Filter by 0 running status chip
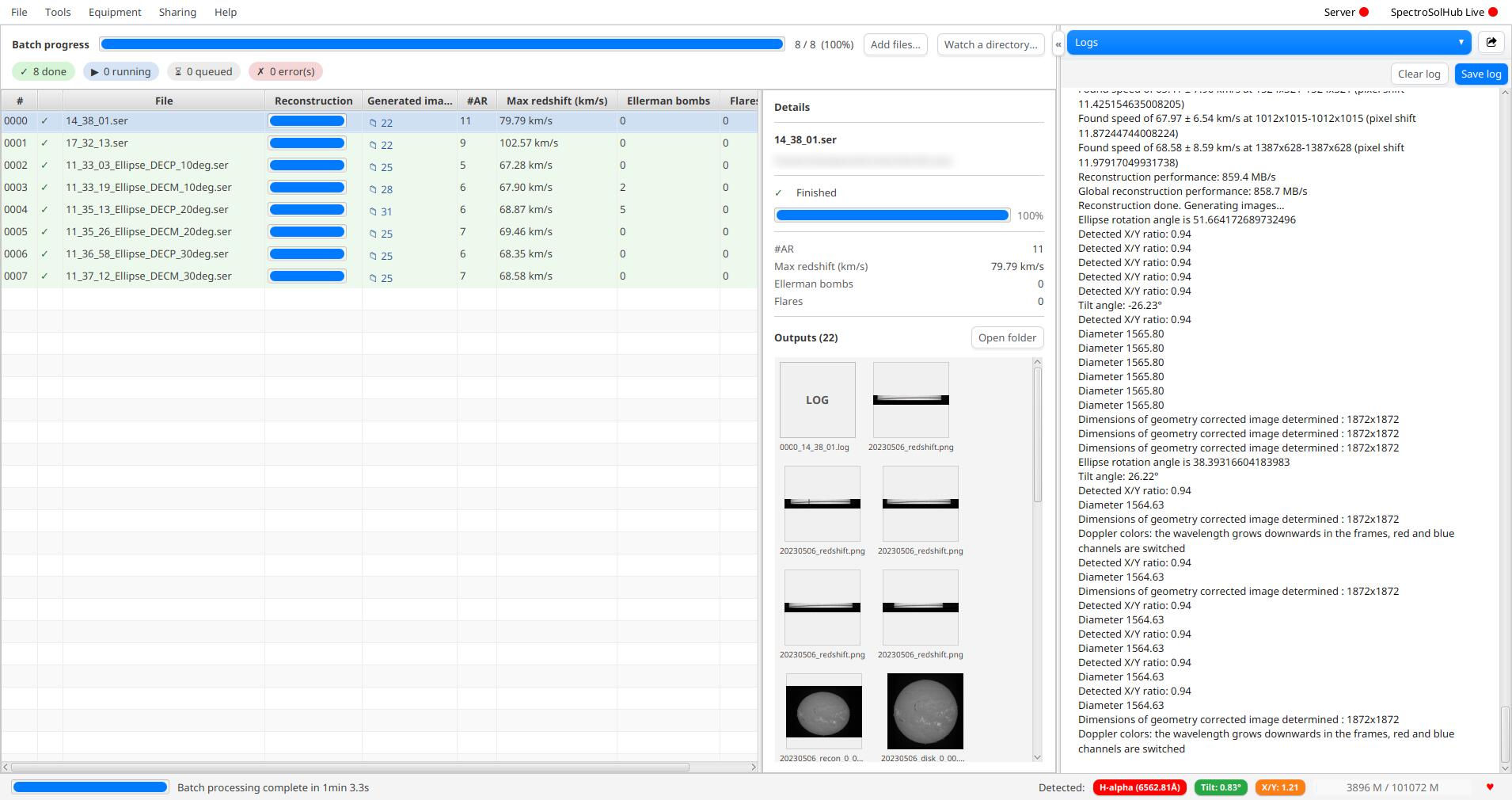The image size is (1512, 800). pos(121,71)
